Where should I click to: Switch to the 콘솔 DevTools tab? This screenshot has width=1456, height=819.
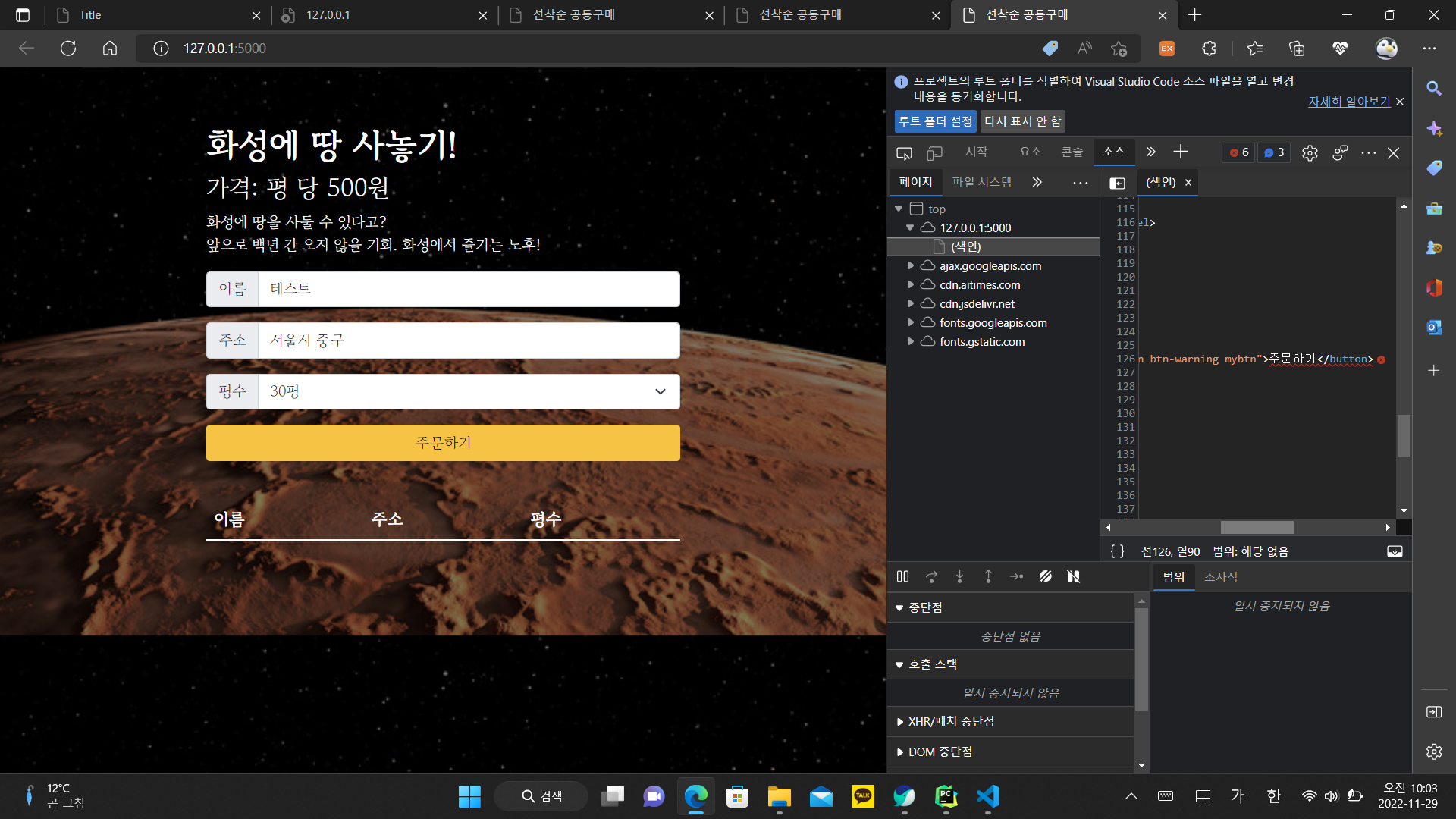pos(1072,152)
